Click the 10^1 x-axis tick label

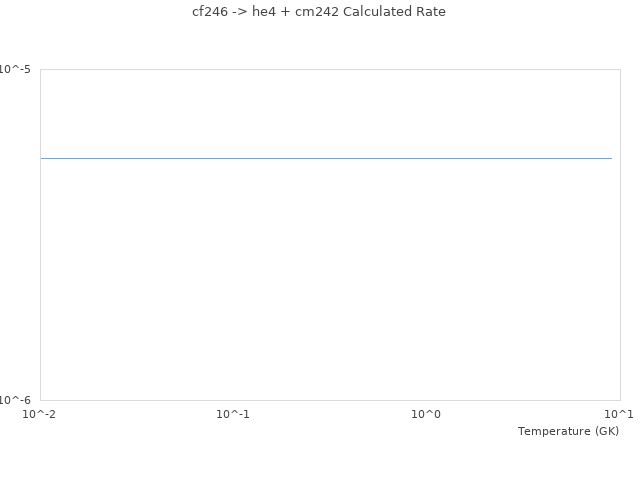pos(619,414)
